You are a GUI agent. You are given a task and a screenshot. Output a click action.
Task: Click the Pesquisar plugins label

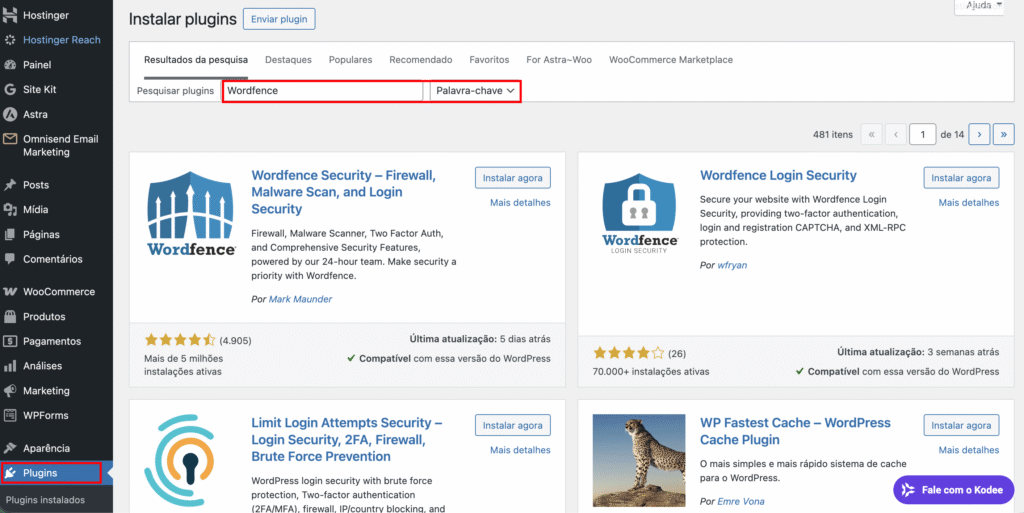coord(175,91)
